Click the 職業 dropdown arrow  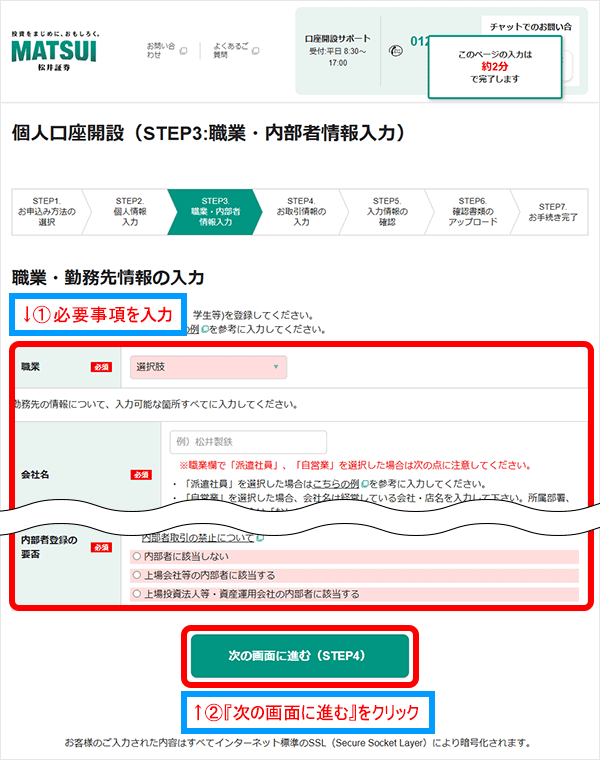point(276,367)
